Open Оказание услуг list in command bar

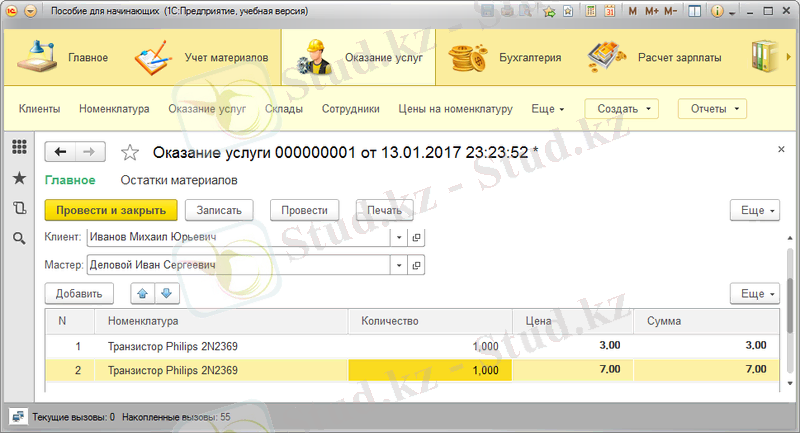[x=207, y=109]
